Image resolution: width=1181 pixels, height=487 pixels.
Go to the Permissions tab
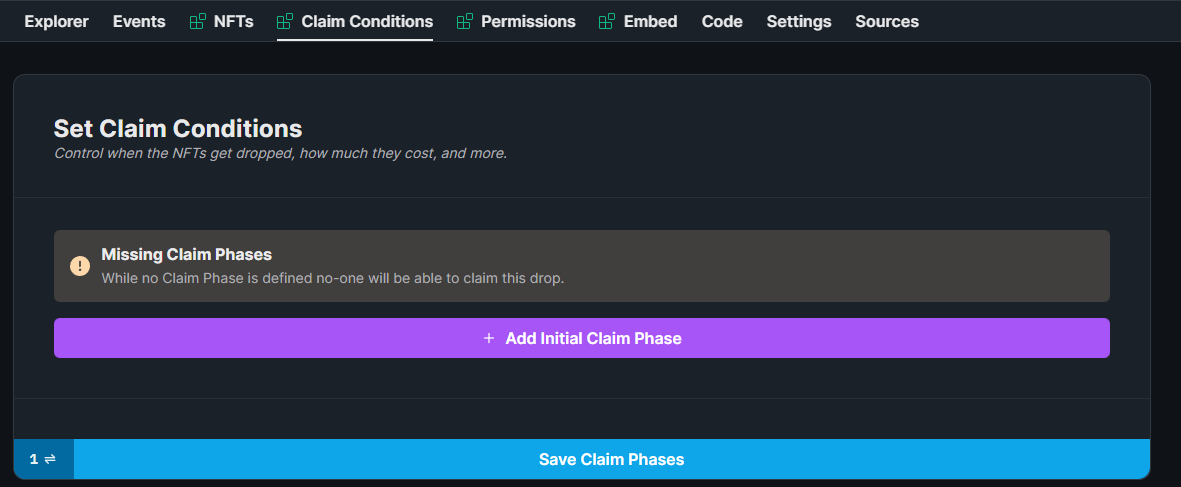coord(528,22)
